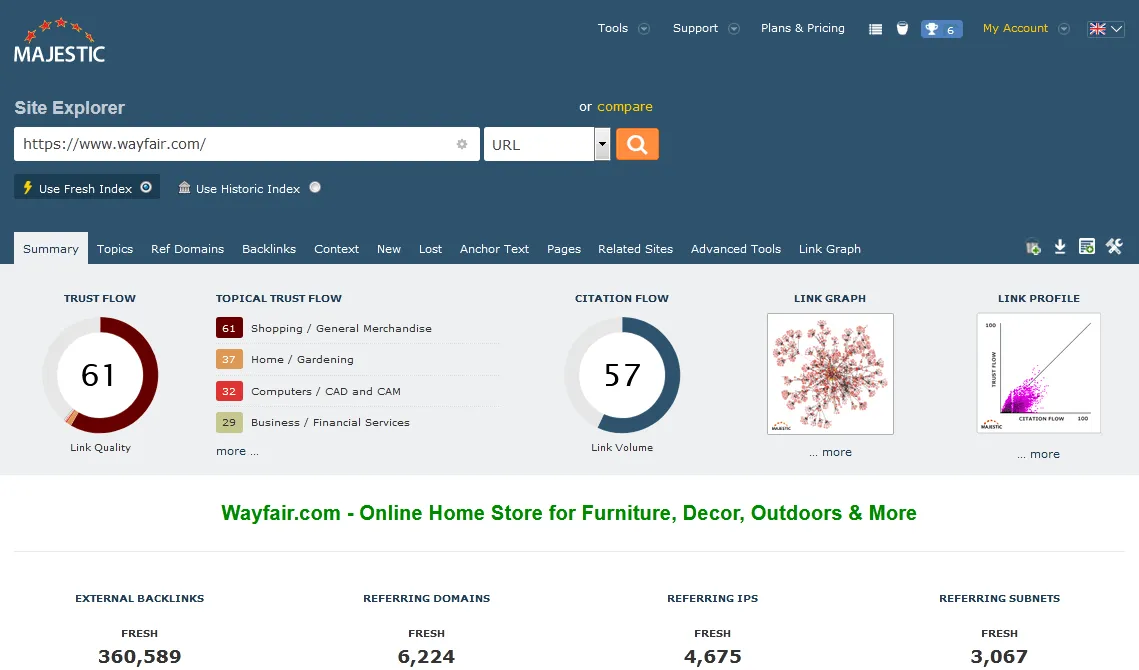Open the bucket icon in top navigation

pos(902,28)
